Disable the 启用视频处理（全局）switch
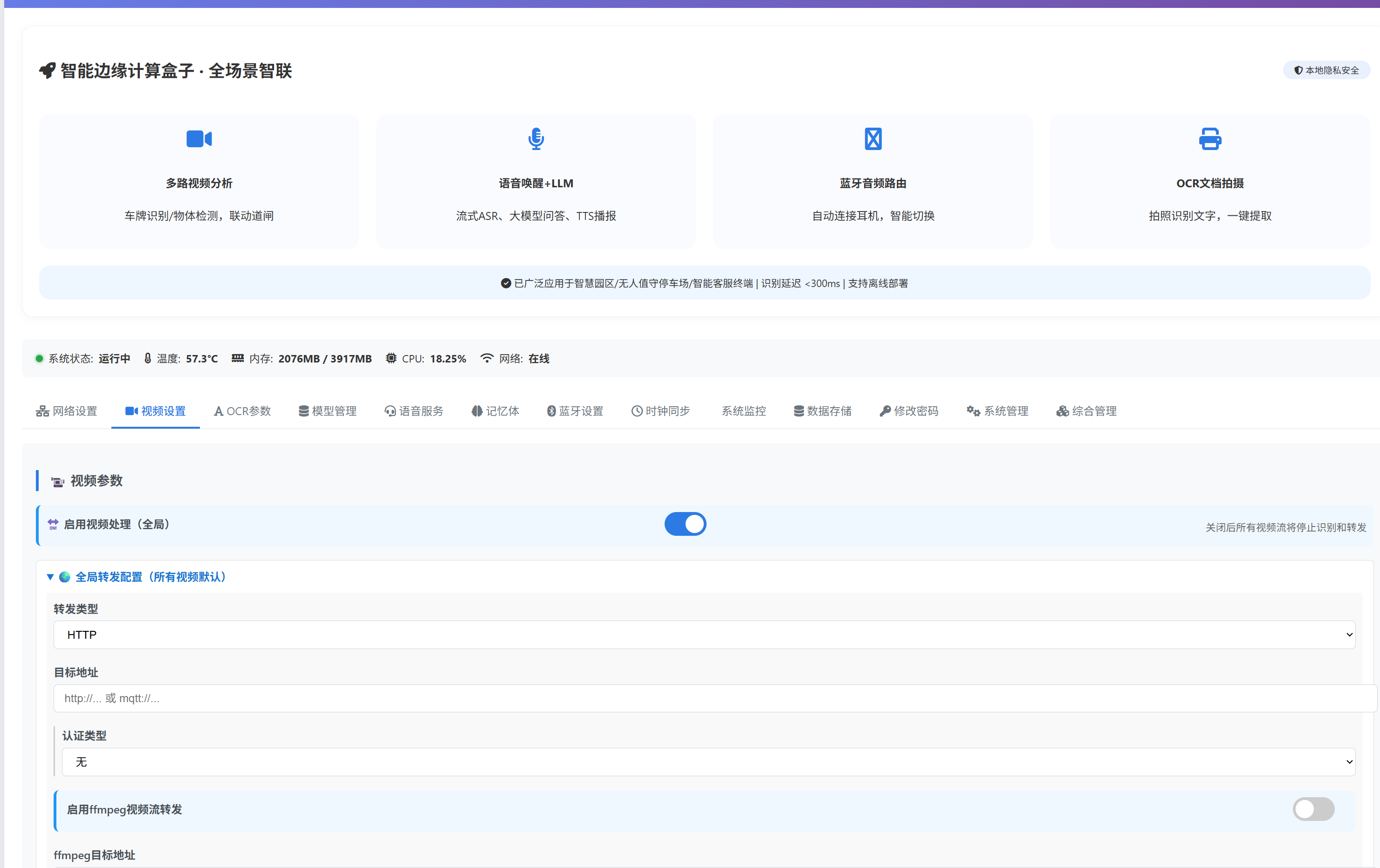Image resolution: width=1380 pixels, height=868 pixels. pyautogui.click(x=685, y=524)
